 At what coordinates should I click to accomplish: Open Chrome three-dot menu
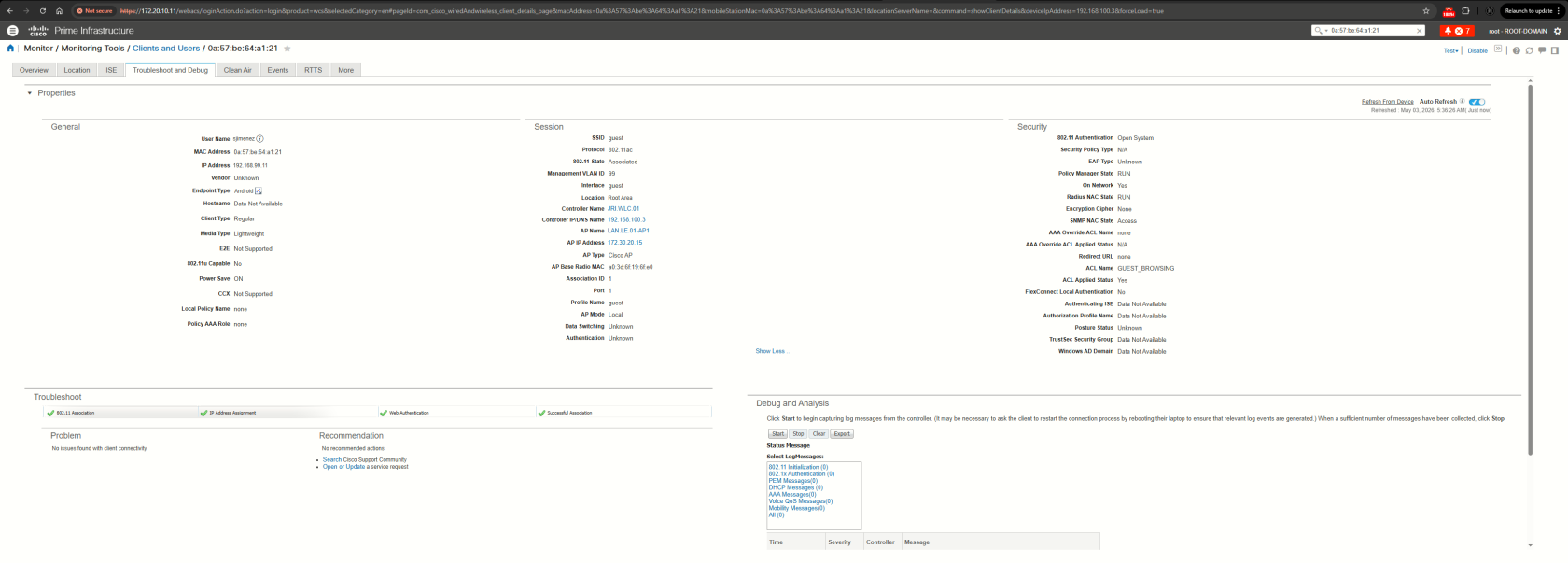pyautogui.click(x=1561, y=11)
